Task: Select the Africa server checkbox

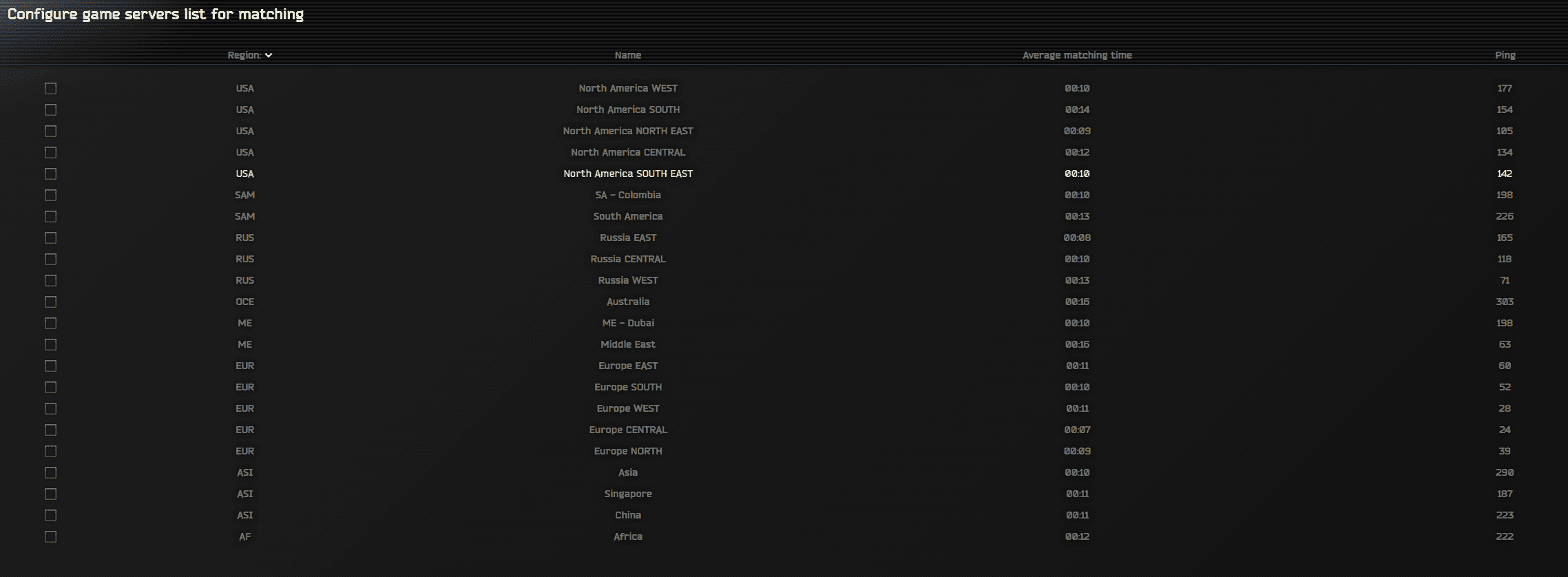Action: (50, 536)
